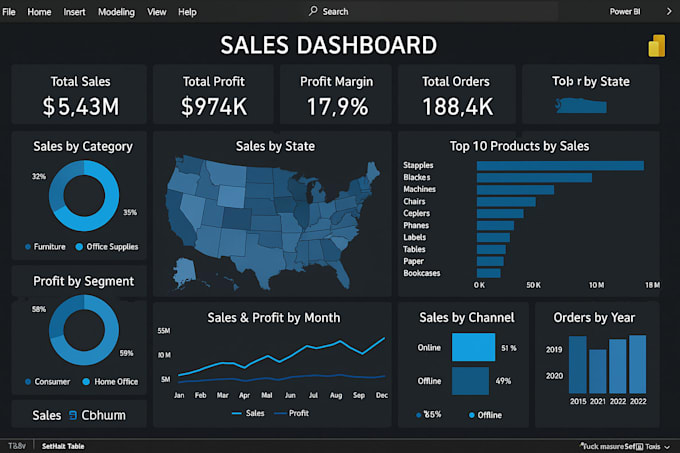The height and width of the screenshot is (453, 680).
Task: Select the Total Orders 188,4K value
Action: pyautogui.click(x=458, y=107)
